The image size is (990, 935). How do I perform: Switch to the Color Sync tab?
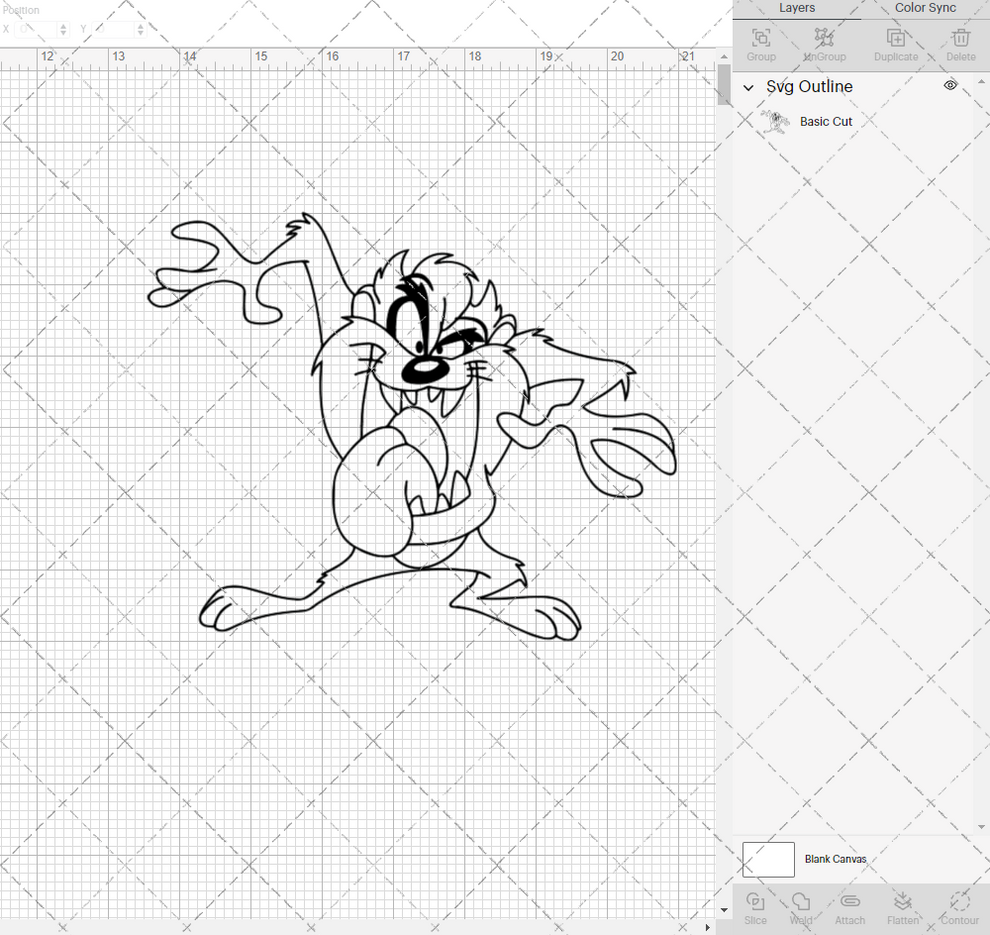(924, 8)
